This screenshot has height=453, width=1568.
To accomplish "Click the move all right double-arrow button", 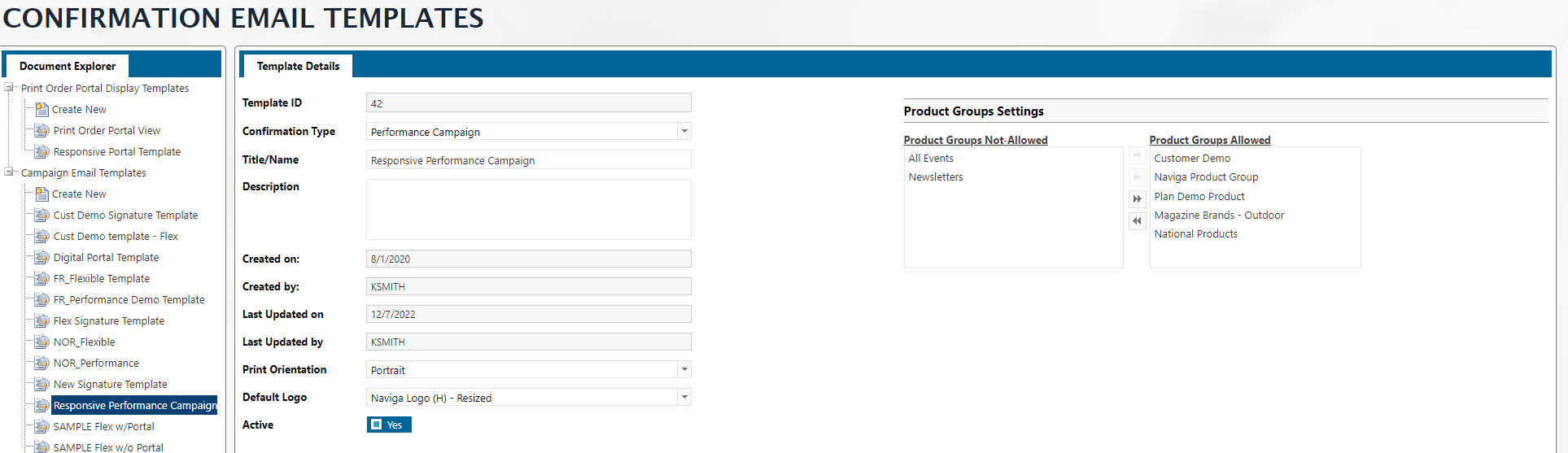I will 1137,199.
